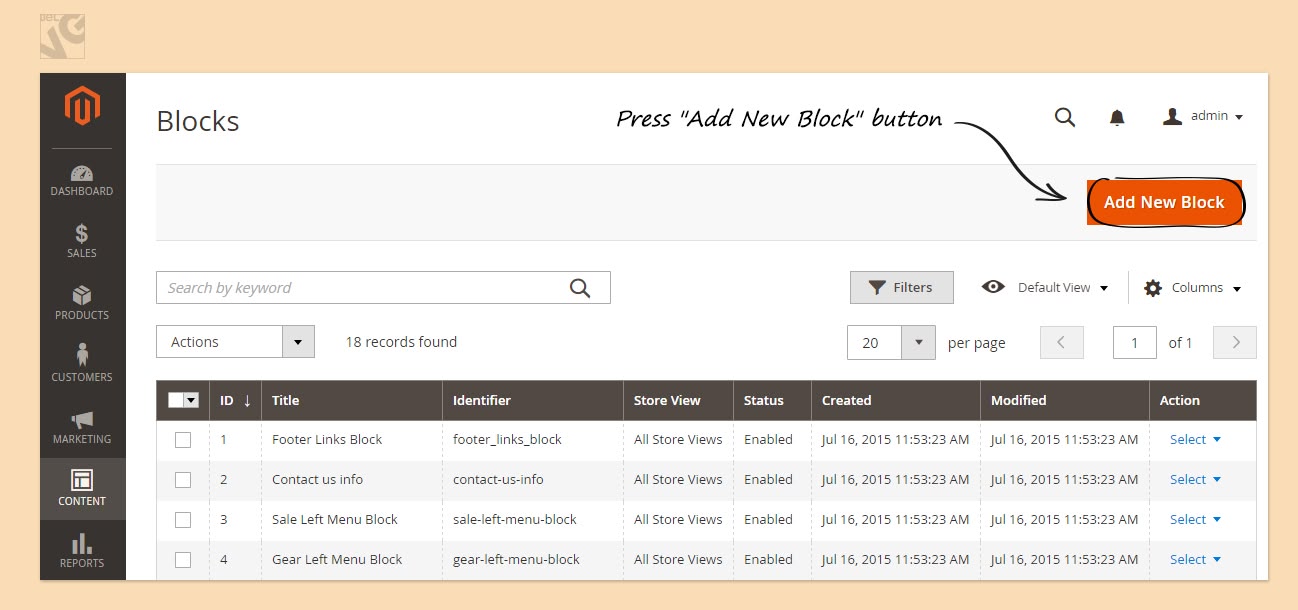1298x610 pixels.
Task: Open Customers person icon in sidebar
Action: [82, 356]
